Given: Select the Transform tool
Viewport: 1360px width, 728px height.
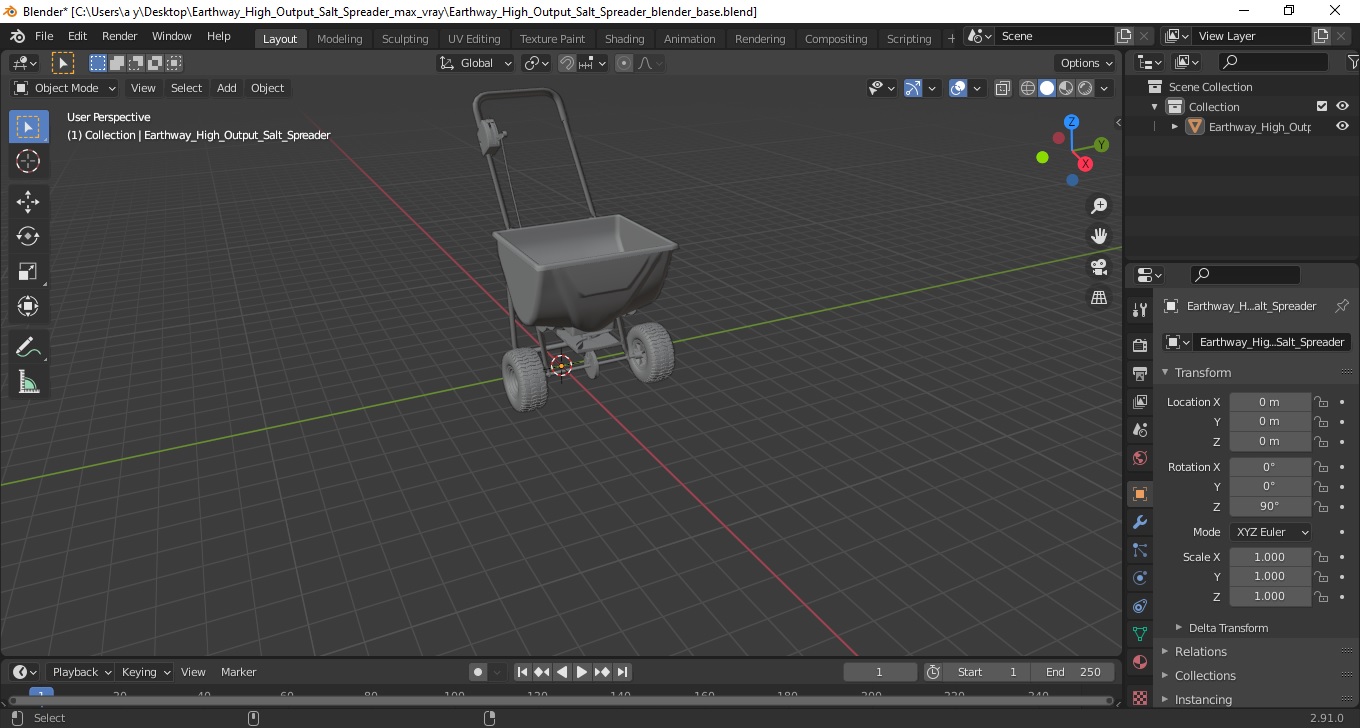Looking at the screenshot, I should point(28,306).
